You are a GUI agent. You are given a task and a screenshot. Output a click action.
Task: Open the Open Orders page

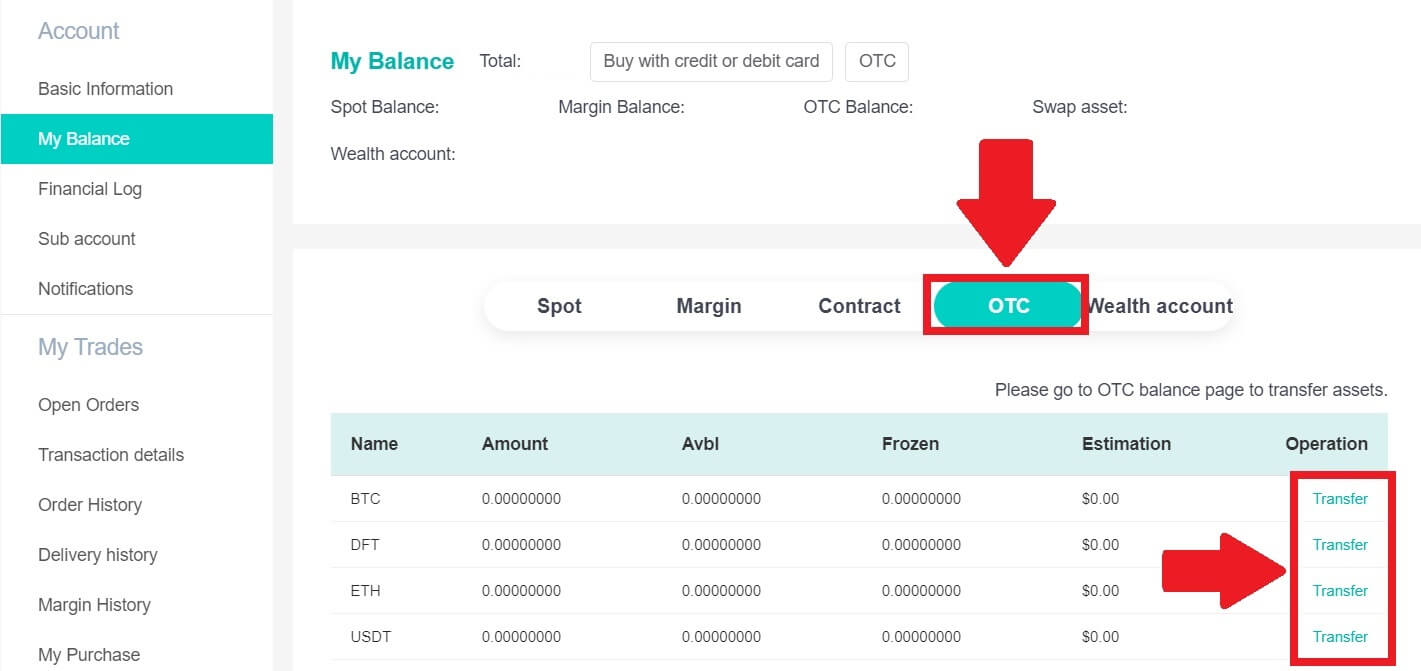pyautogui.click(x=88, y=404)
